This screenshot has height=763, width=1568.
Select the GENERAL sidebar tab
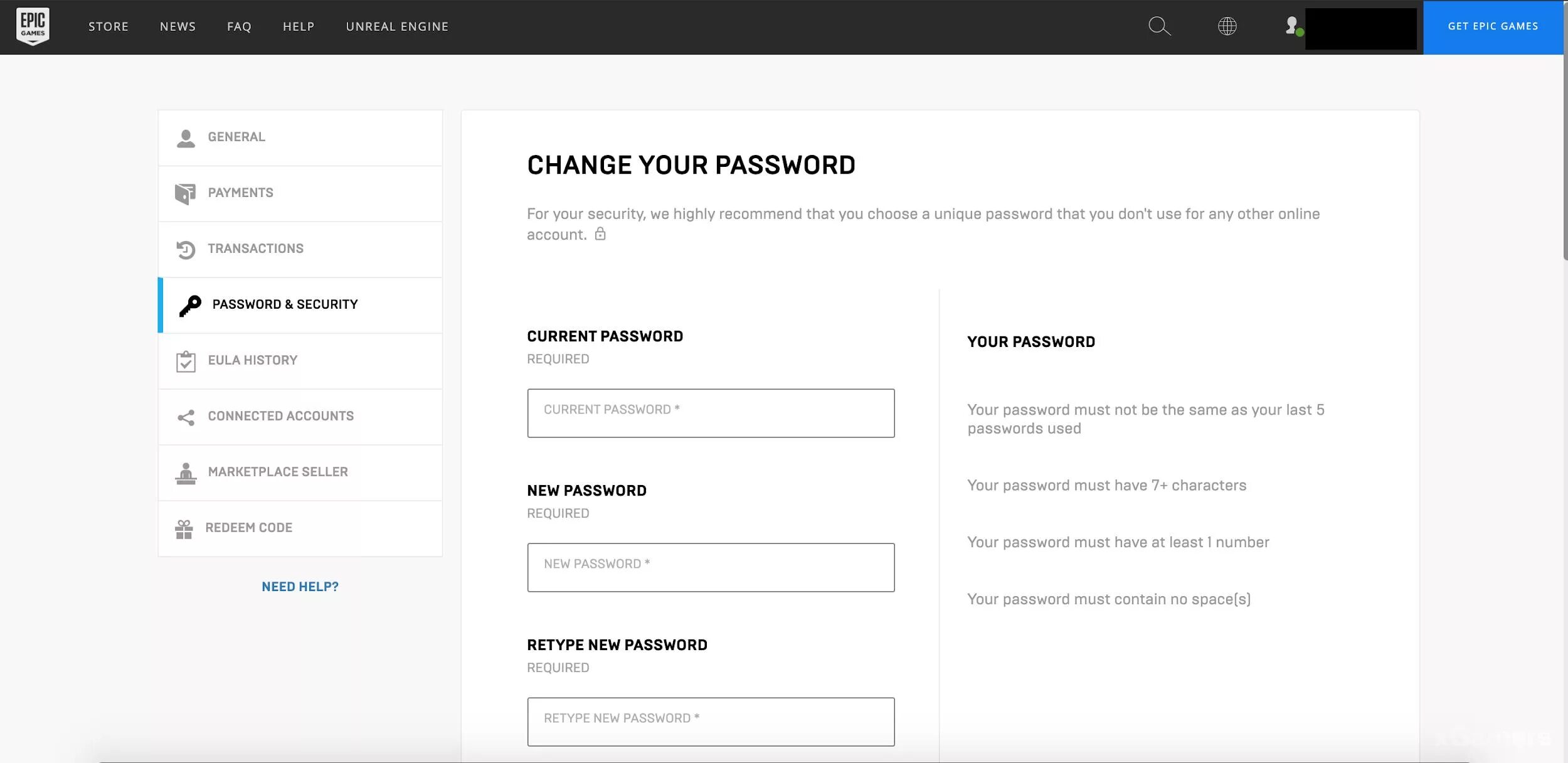300,138
